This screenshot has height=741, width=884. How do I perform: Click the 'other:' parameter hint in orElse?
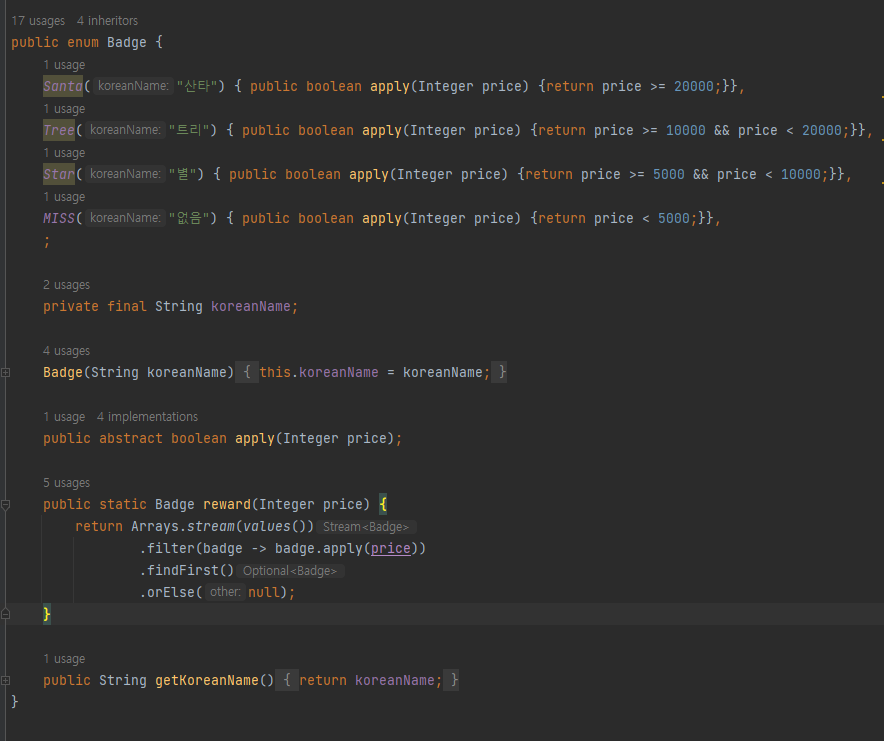coord(225,592)
